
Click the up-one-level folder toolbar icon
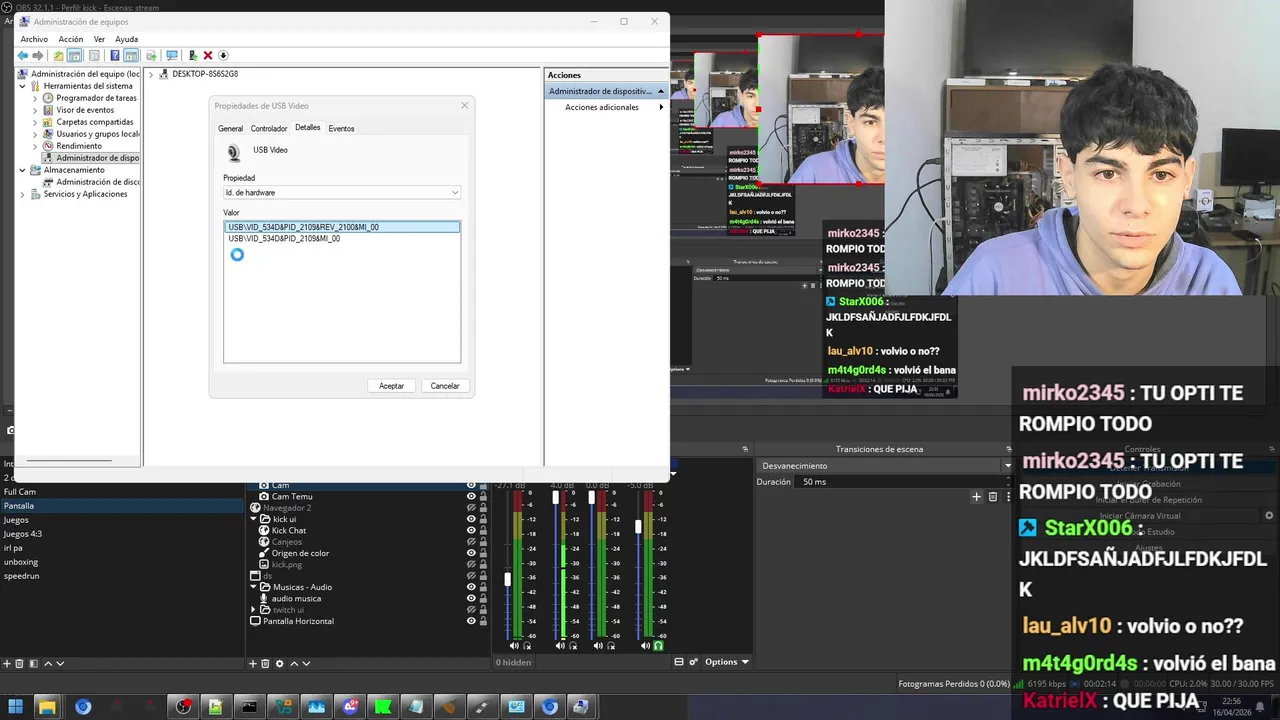click(x=58, y=56)
